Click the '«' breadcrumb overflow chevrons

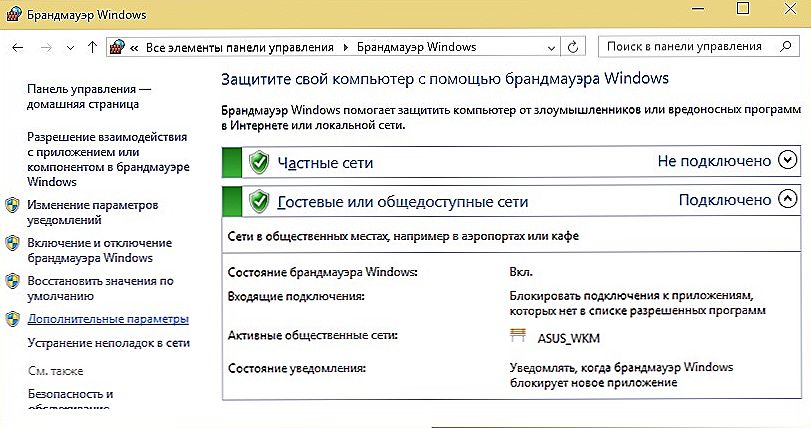(134, 48)
